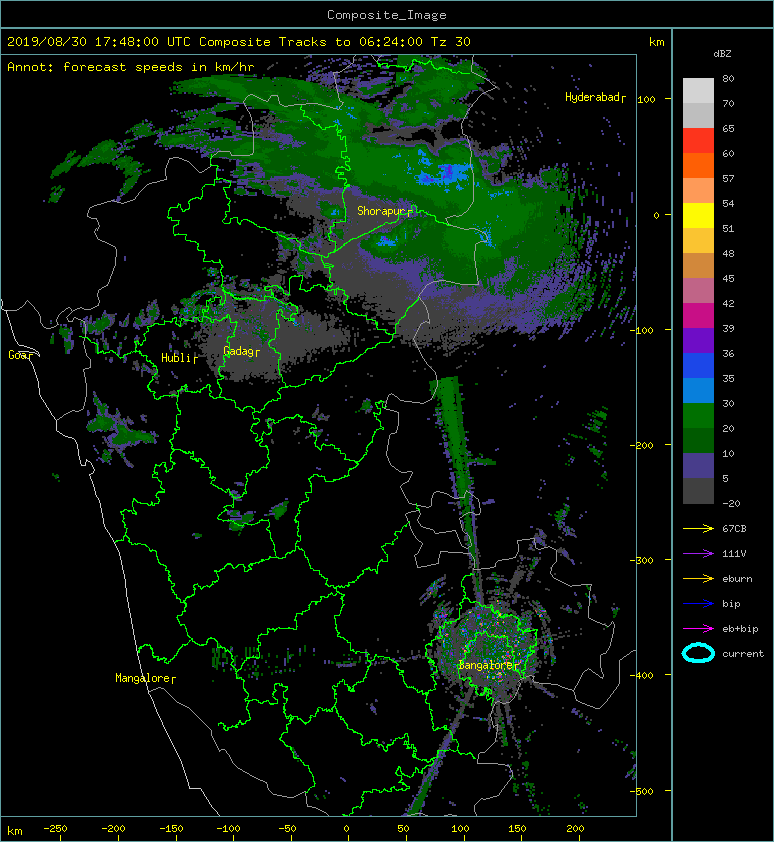Screen dimensions: 774x842
Task: Click the Goa city label
Action: pos(19,355)
